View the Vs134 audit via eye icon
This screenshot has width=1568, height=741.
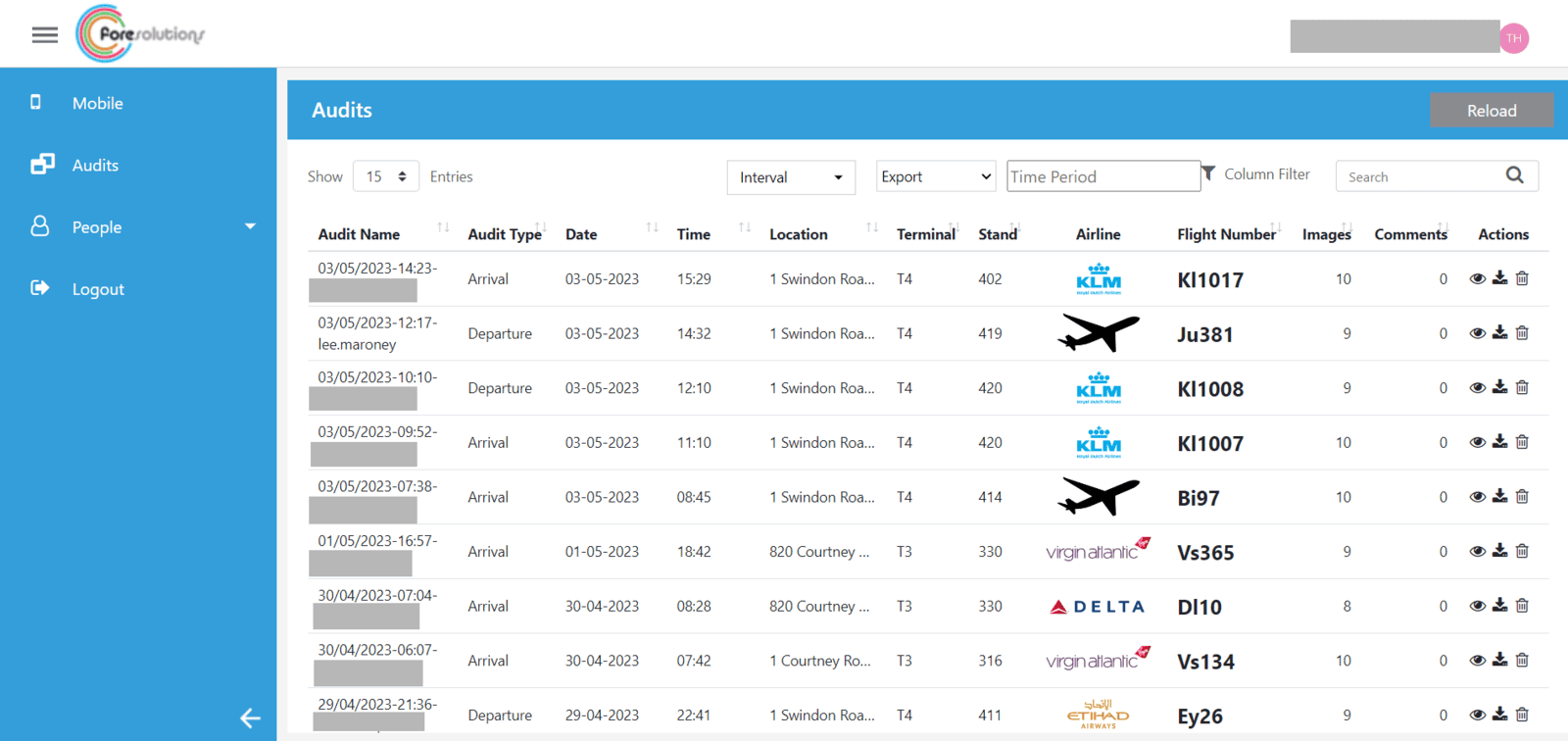(x=1477, y=661)
